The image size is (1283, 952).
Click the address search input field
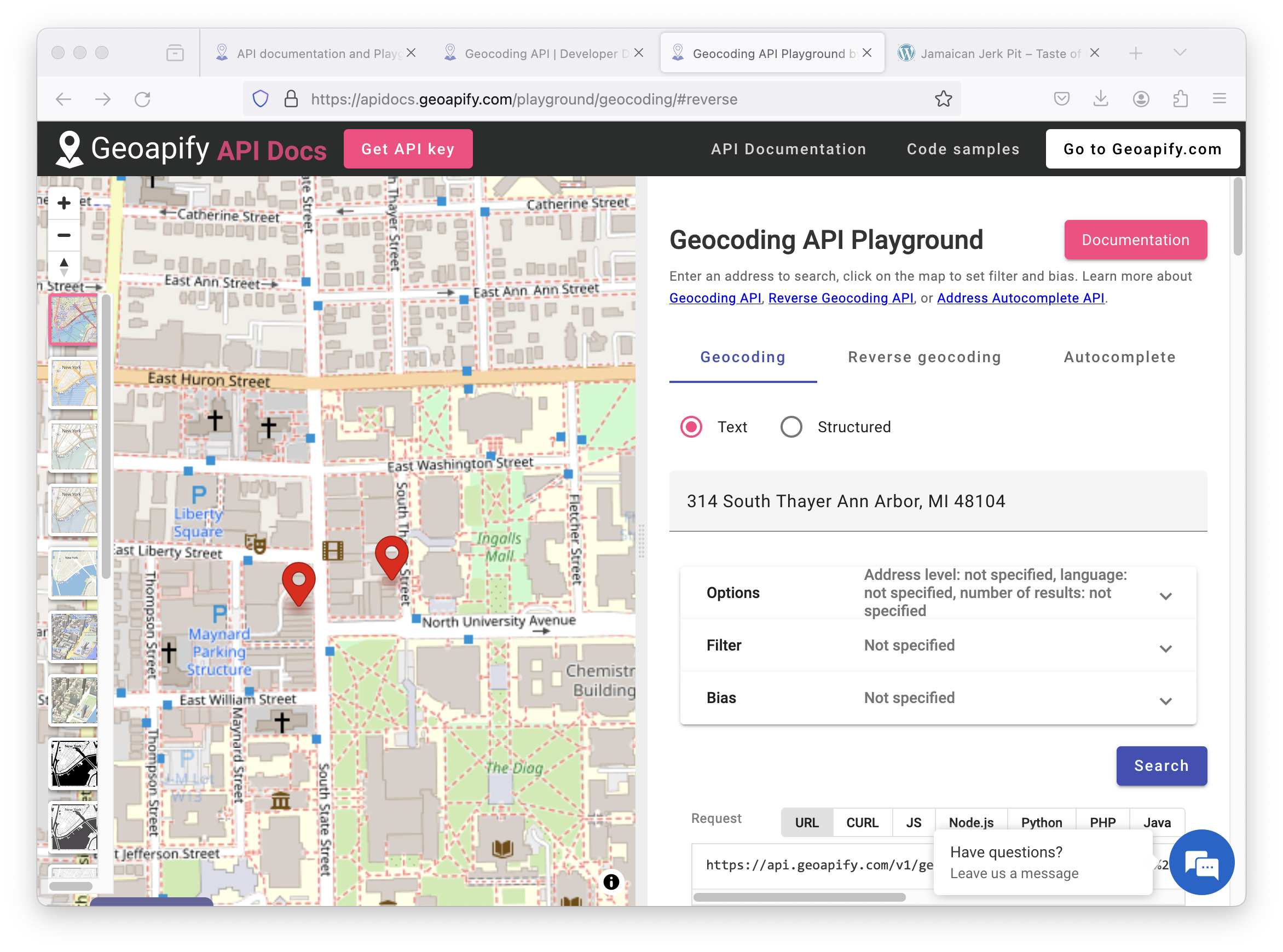point(938,501)
